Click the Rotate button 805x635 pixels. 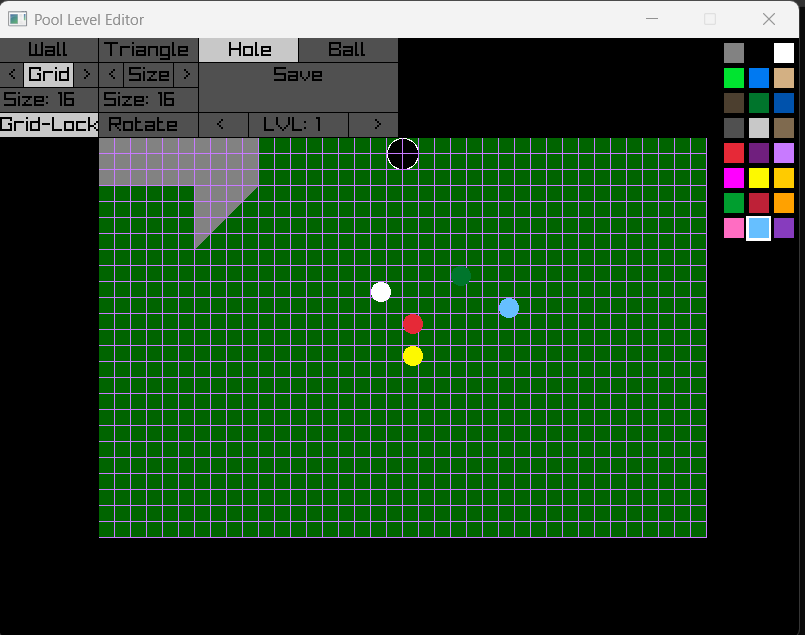click(148, 125)
